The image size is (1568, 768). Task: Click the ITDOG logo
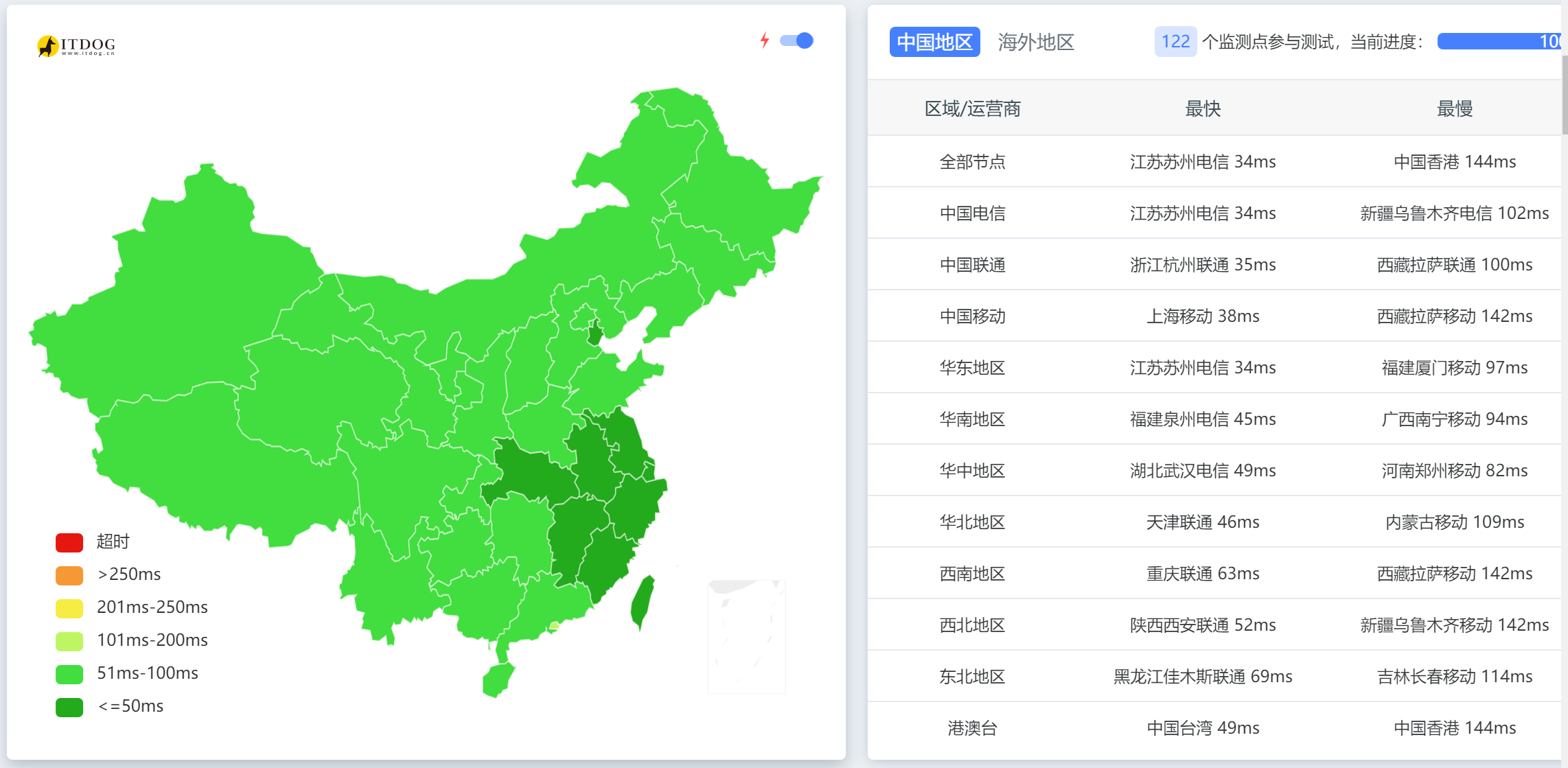[76, 45]
